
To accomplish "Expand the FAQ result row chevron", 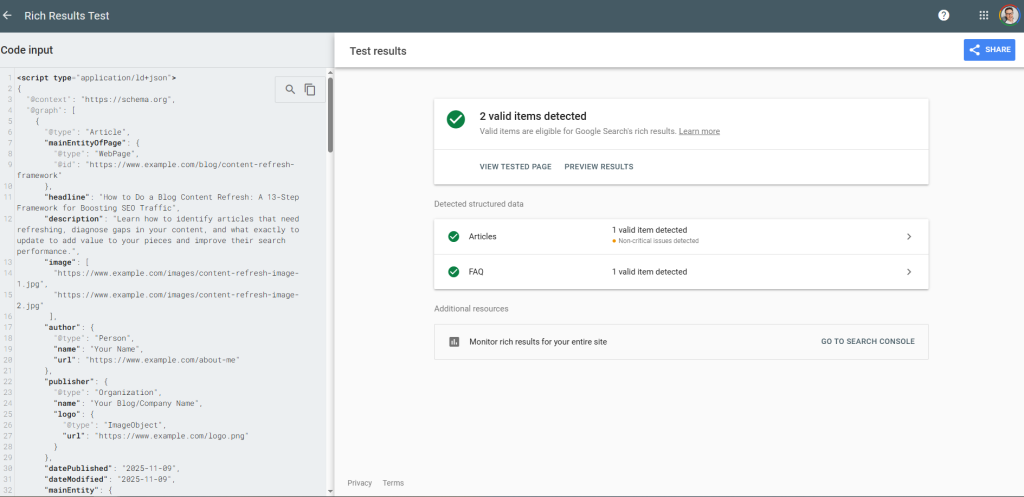I will [x=908, y=272].
